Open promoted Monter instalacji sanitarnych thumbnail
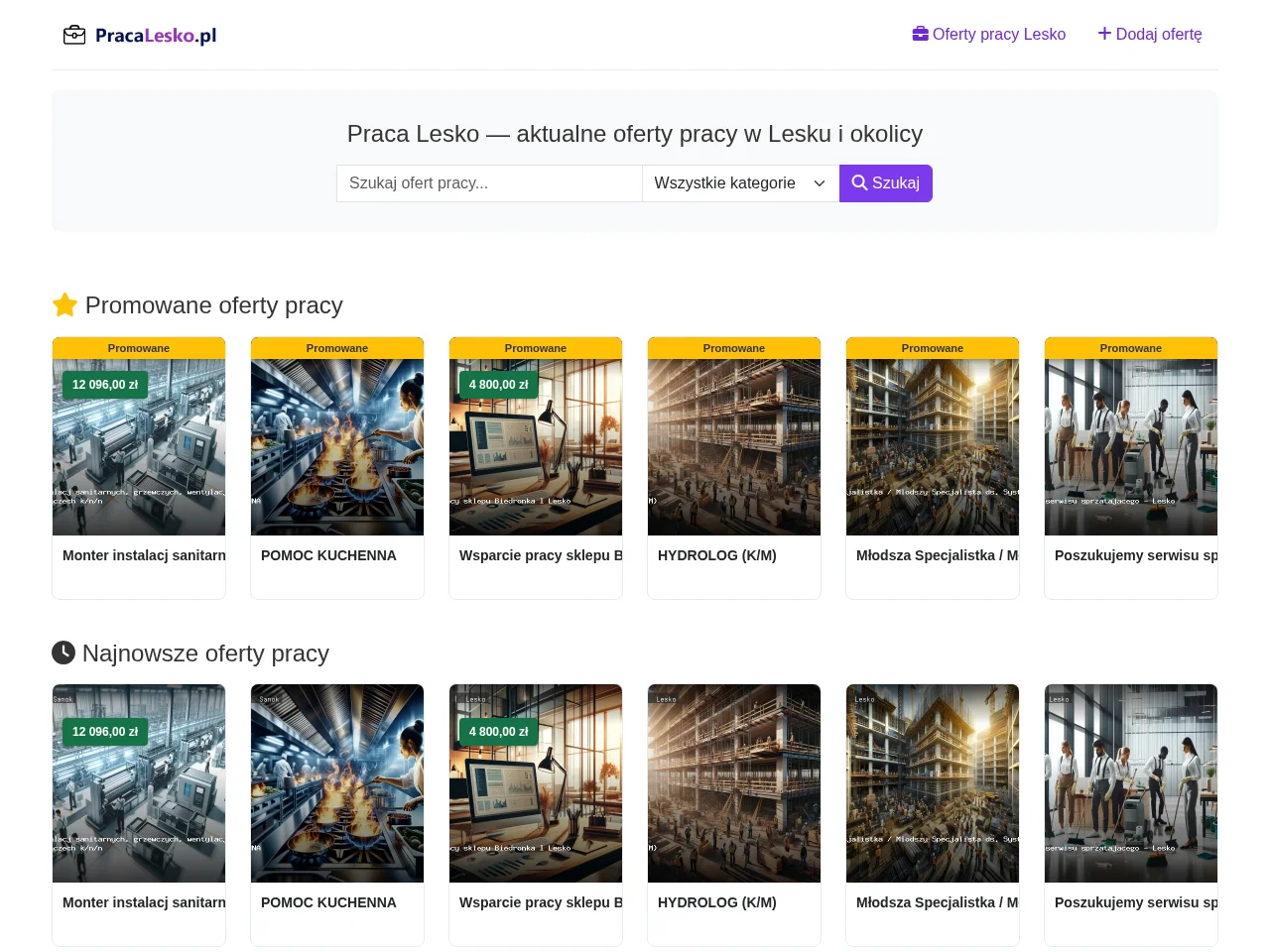 [x=139, y=447]
